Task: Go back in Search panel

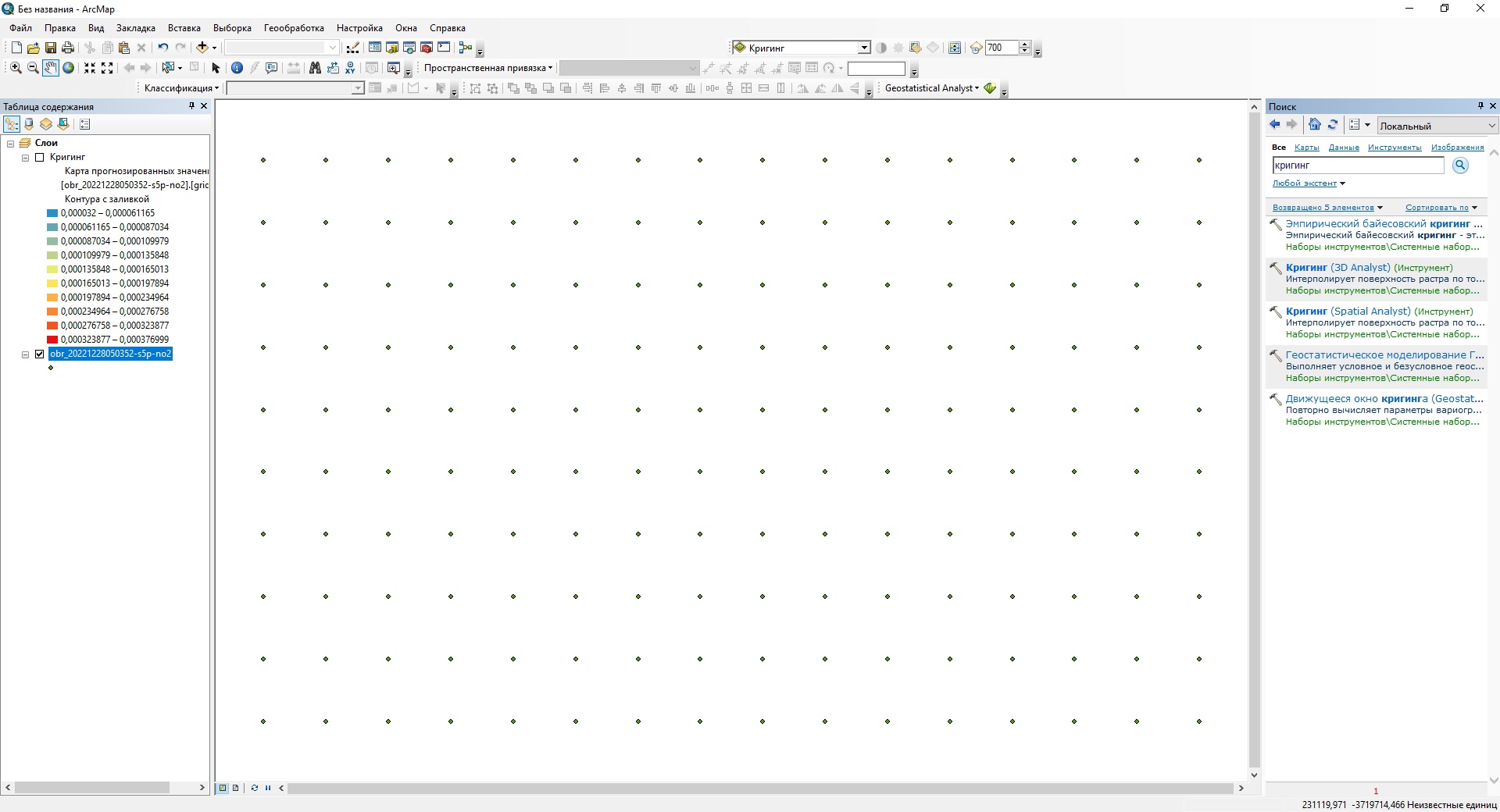Action: pos(1275,124)
